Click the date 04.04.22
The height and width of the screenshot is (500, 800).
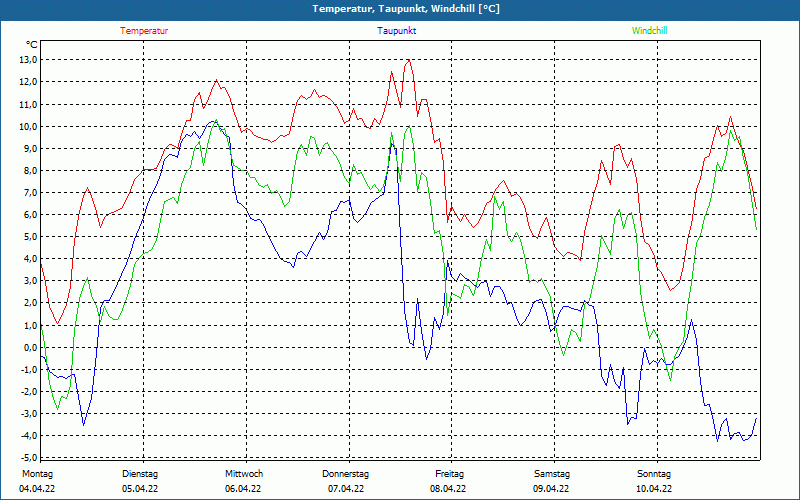[37, 489]
